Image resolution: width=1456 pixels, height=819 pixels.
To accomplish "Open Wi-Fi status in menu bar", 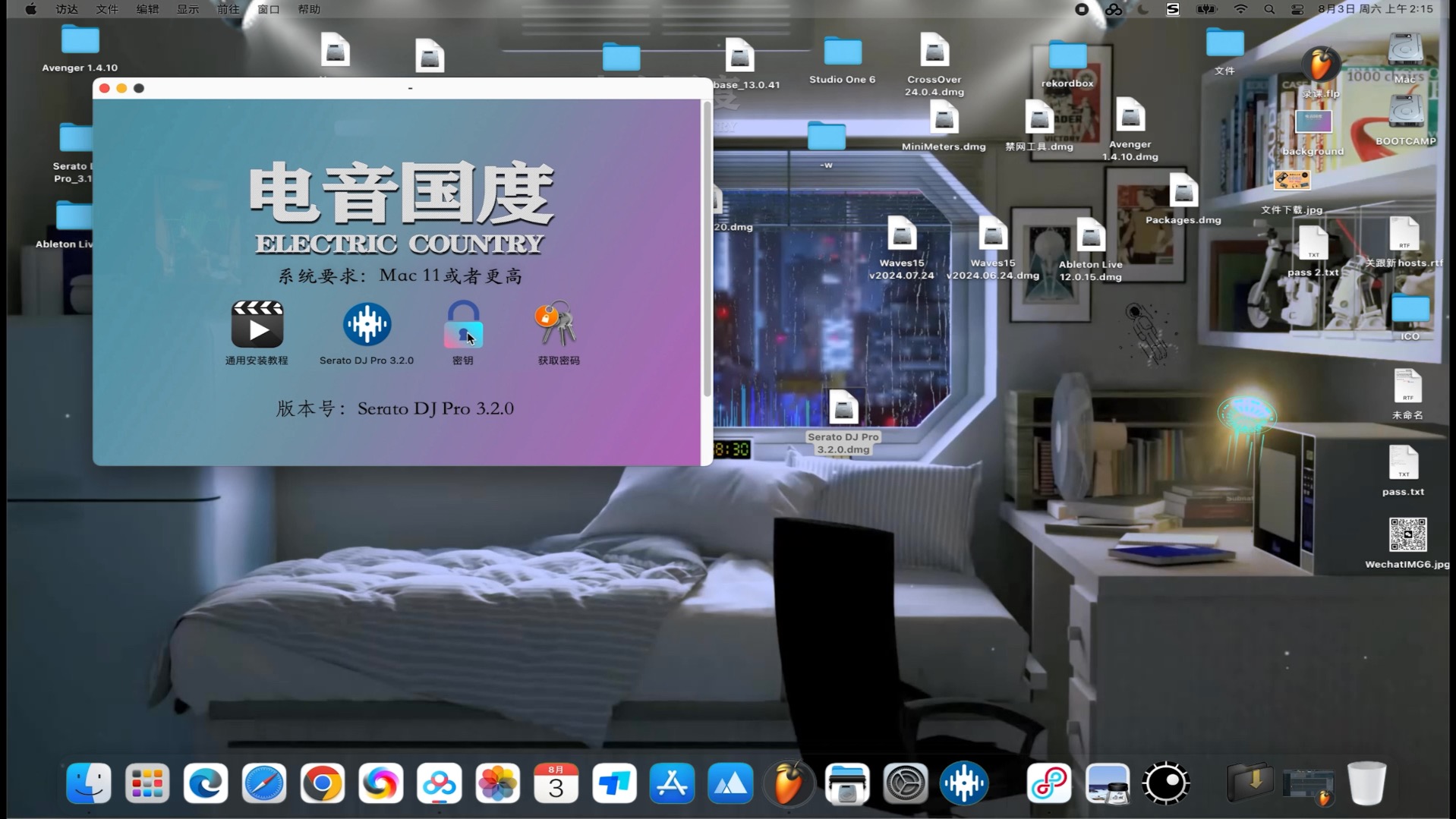I will [1240, 9].
